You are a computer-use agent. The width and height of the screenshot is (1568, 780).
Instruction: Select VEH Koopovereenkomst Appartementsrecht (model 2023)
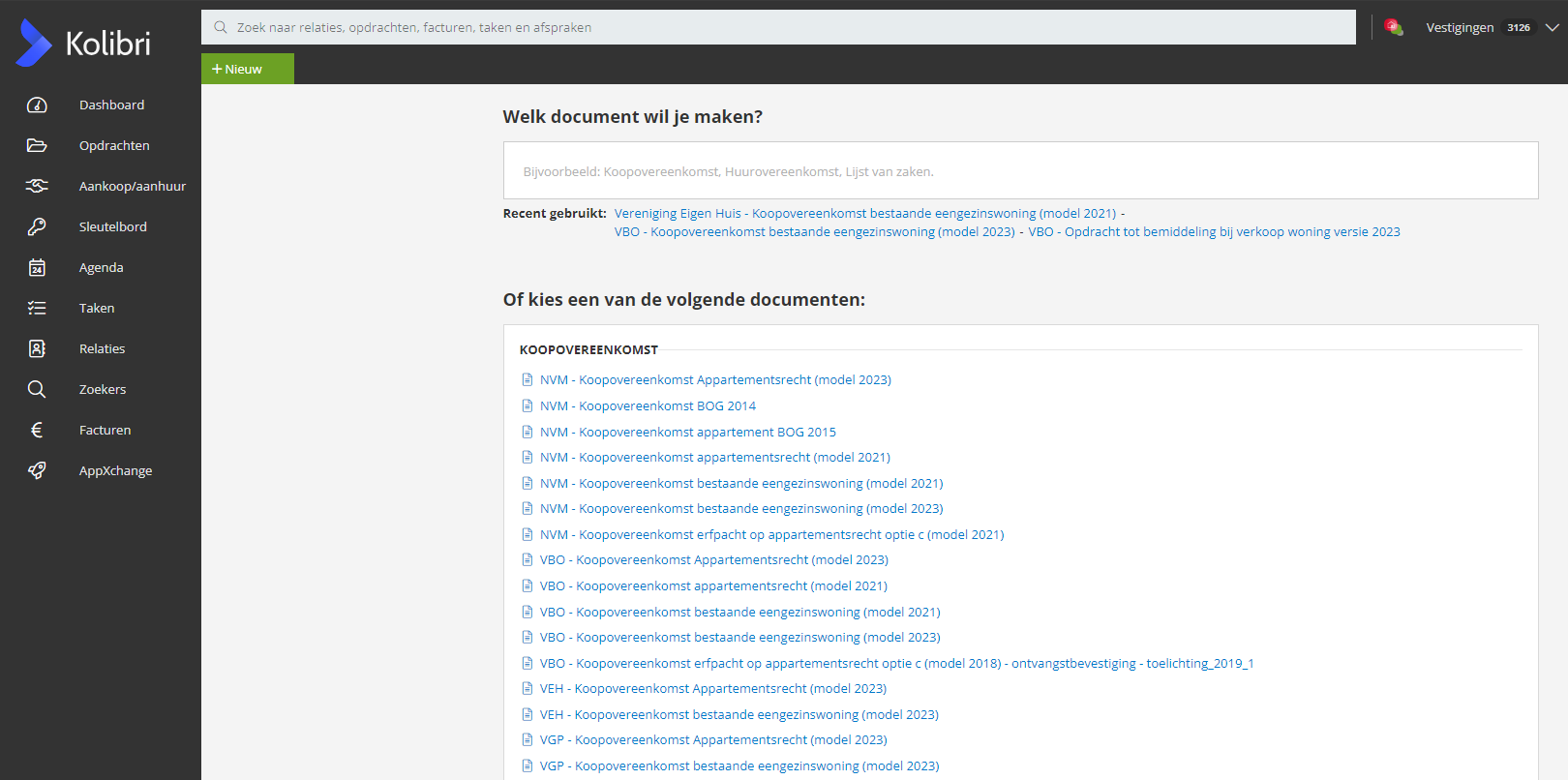713,688
